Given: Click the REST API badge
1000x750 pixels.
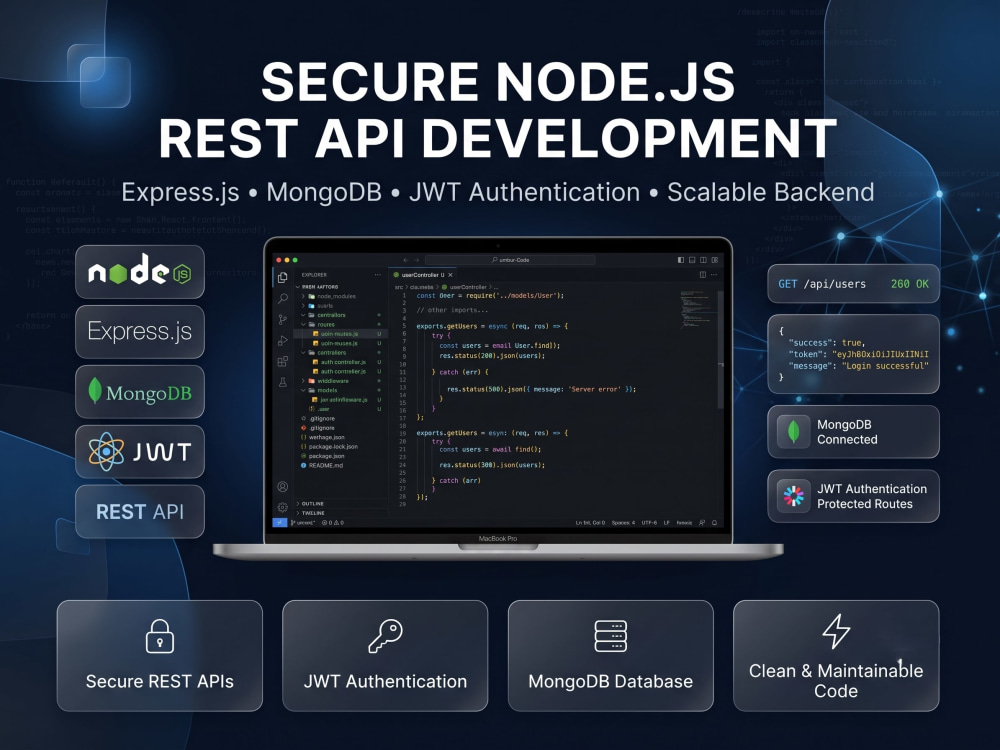Looking at the screenshot, I should 140,511.
